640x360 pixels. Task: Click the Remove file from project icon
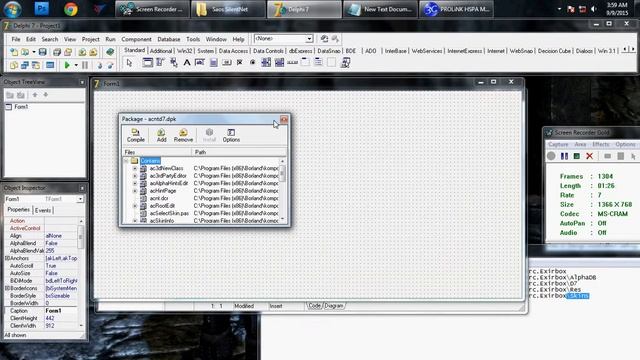tap(93, 52)
